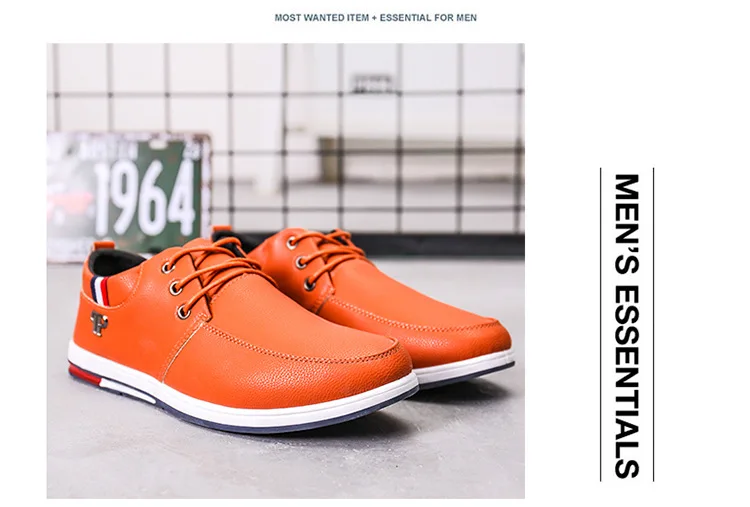Click the top metal eyelet of front shoe
This screenshot has width=750, height=507.
167,267
